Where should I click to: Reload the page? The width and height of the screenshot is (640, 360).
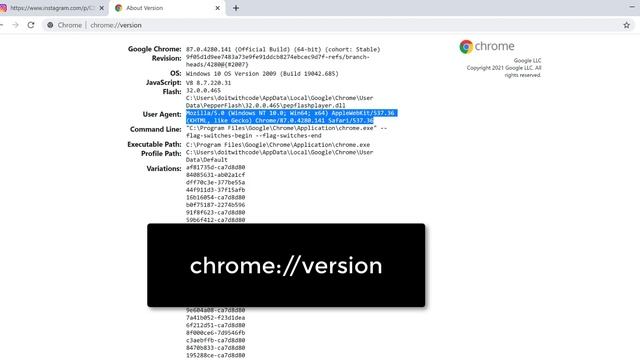click(31, 25)
